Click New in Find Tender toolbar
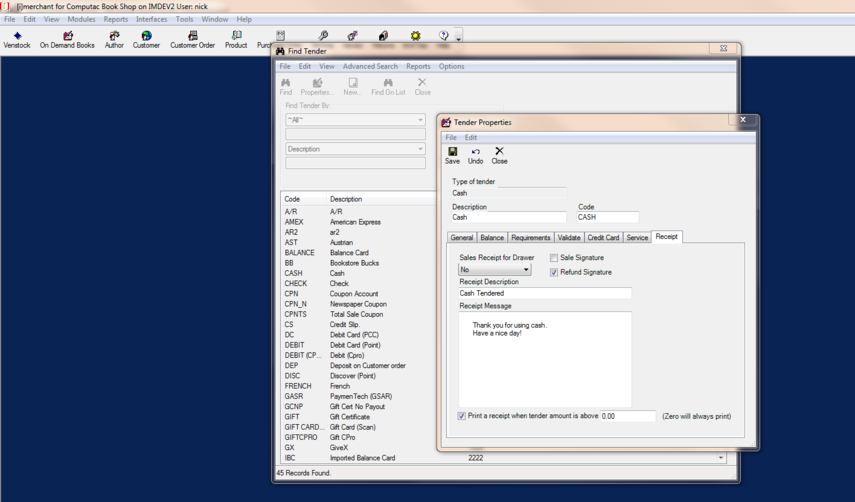The image size is (855, 502). pos(353,87)
